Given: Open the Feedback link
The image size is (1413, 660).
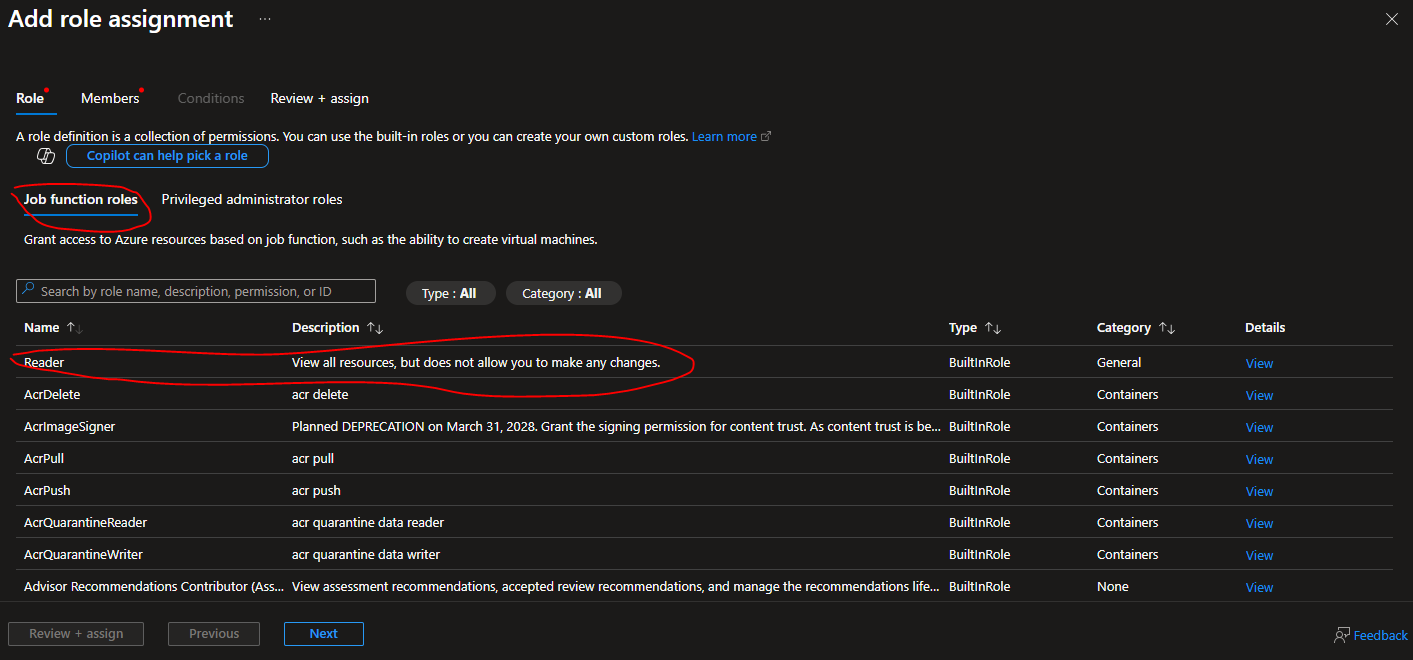Looking at the screenshot, I should 1380,635.
